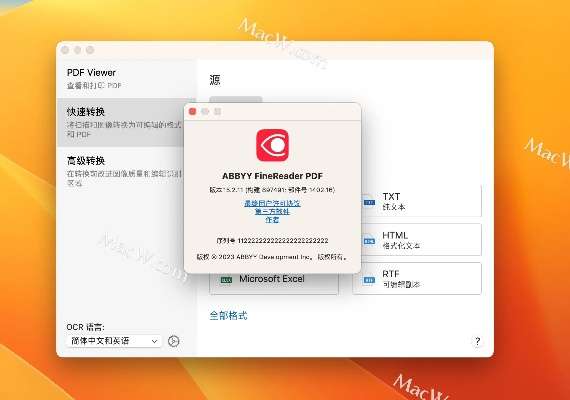Choose Microsoft Excel output format

274,283
